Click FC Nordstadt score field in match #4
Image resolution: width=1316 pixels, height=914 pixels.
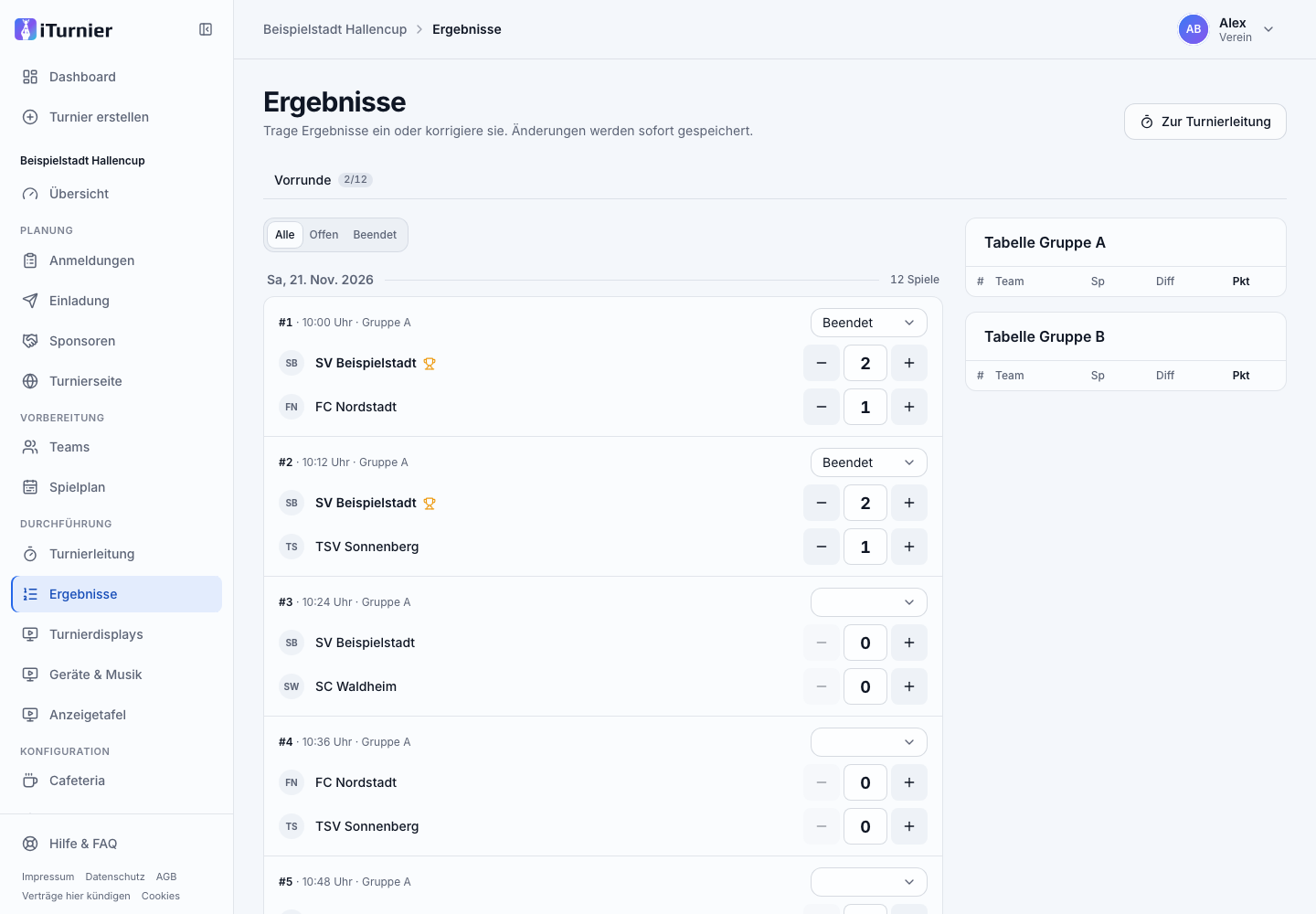[x=865, y=782]
